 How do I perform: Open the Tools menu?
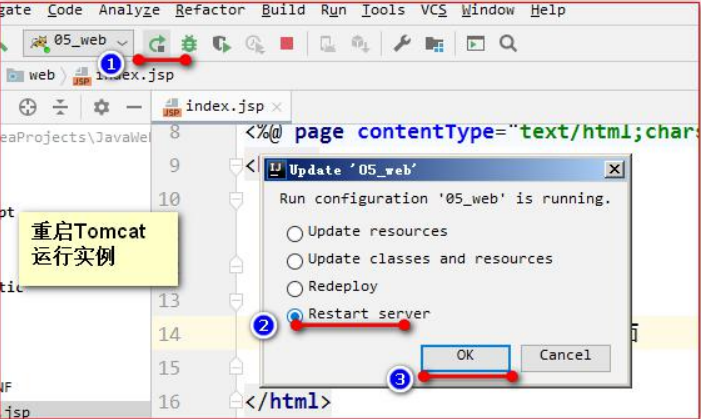point(384,10)
